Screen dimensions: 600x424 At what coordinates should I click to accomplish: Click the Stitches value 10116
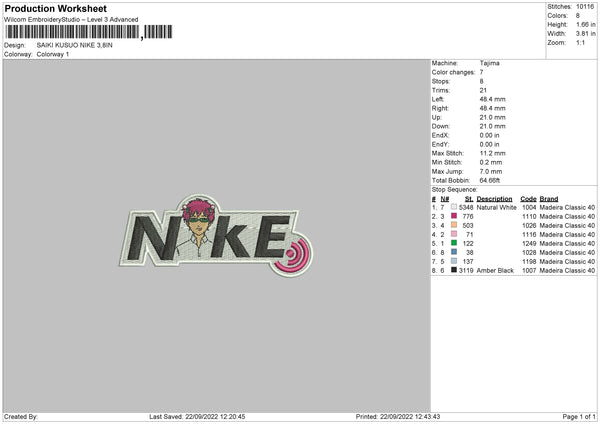585,7
